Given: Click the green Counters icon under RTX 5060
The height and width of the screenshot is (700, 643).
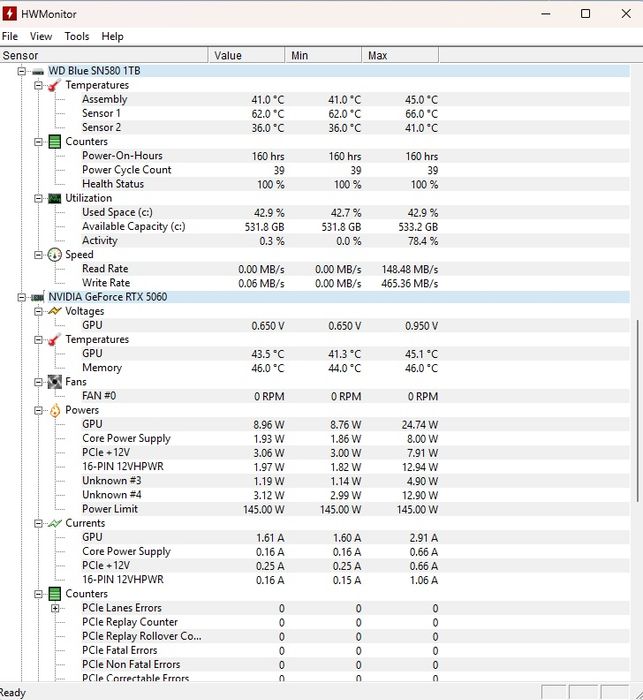Looking at the screenshot, I should coord(54,594).
